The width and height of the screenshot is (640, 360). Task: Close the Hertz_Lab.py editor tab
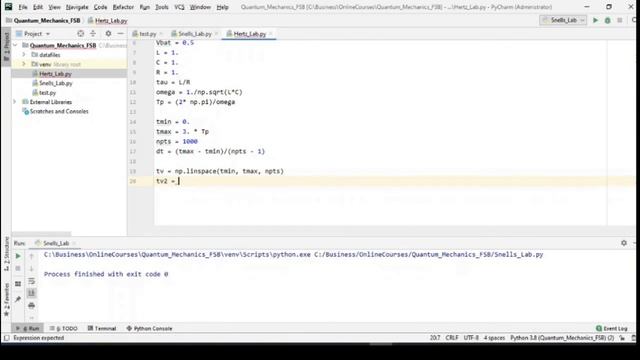[x=271, y=34]
